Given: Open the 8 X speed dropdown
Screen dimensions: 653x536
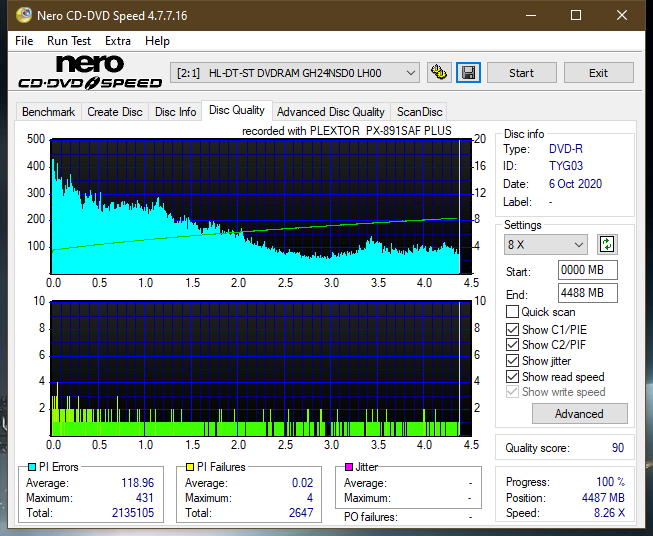Looking at the screenshot, I should [545, 244].
